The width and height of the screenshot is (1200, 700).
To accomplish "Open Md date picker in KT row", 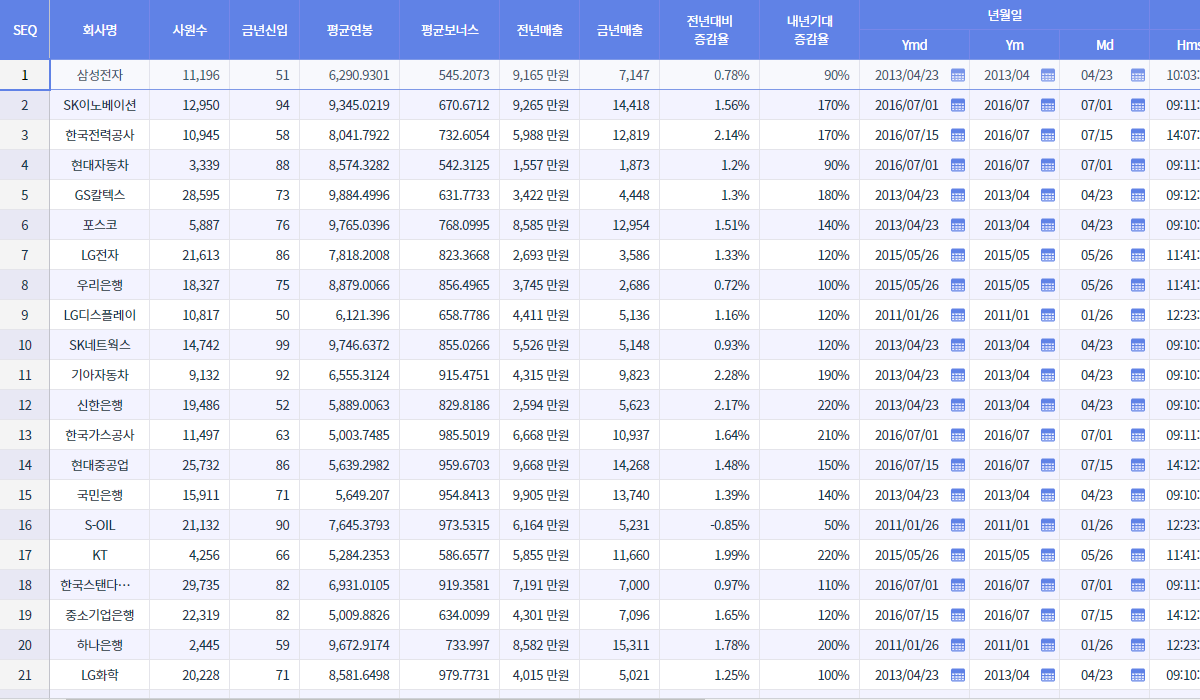I will pyautogui.click(x=1137, y=555).
